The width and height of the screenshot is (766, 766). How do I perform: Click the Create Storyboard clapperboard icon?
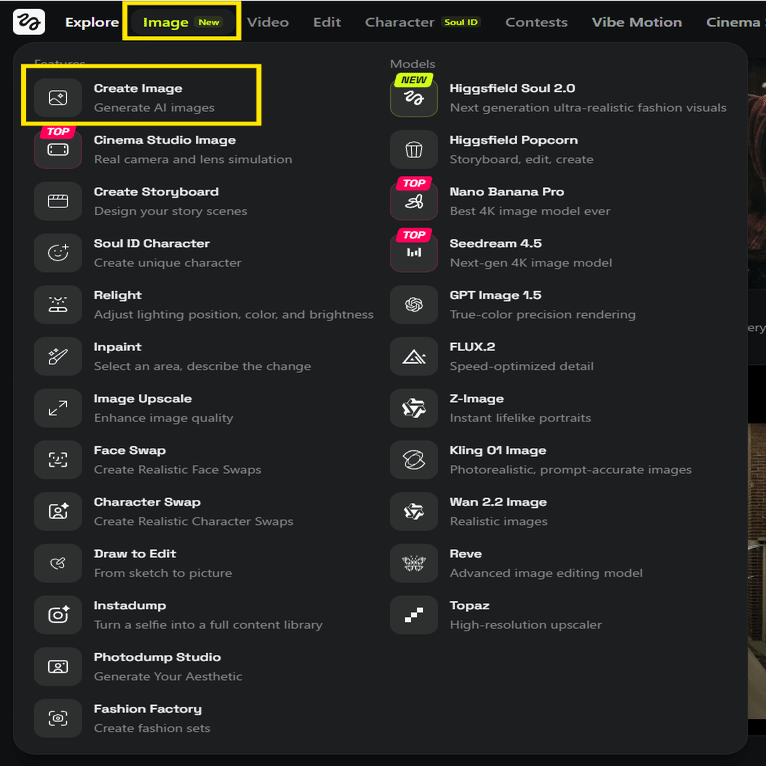click(x=58, y=201)
